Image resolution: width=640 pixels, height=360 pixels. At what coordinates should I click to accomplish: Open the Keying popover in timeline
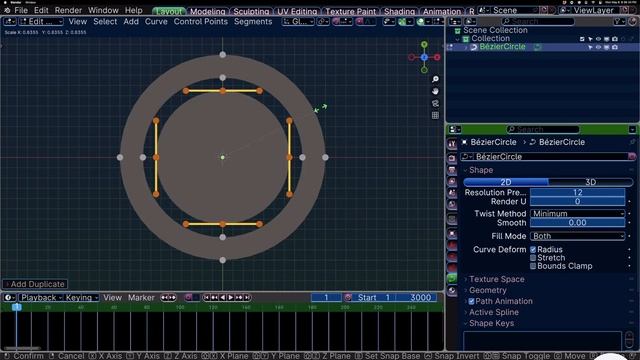[81, 298]
